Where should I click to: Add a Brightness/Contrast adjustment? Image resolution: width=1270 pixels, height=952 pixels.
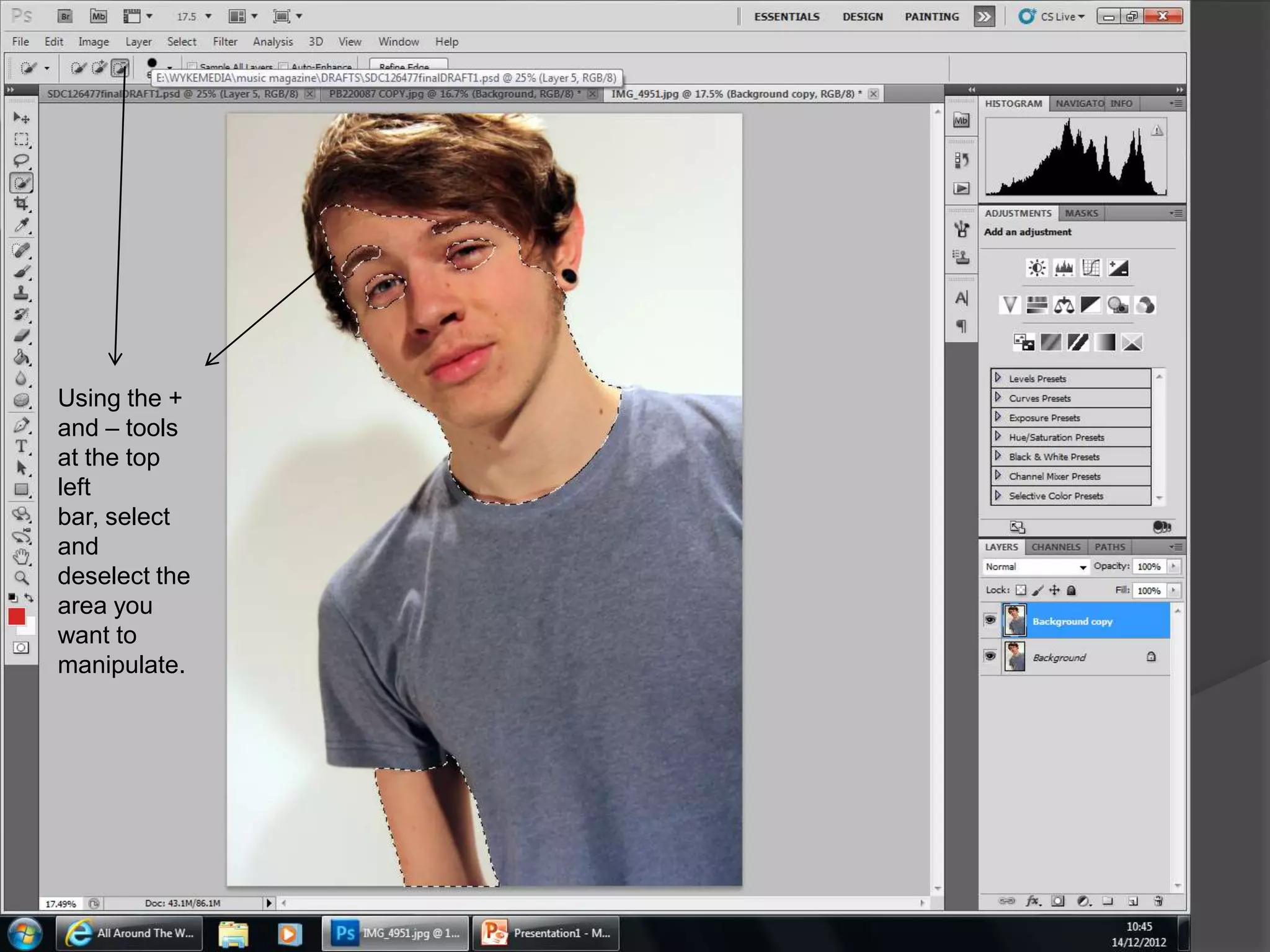click(x=1037, y=268)
